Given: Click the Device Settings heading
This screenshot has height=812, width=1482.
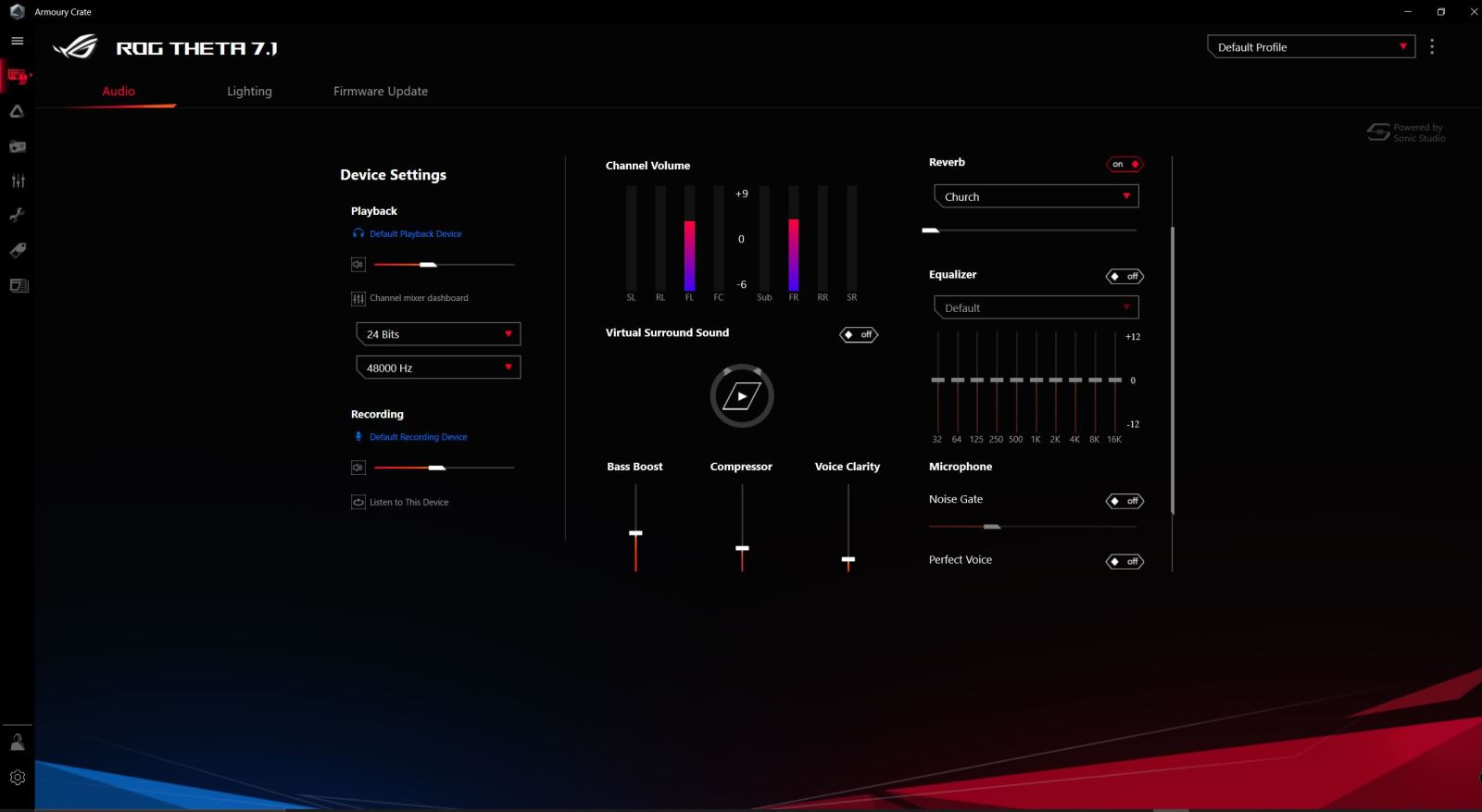Looking at the screenshot, I should point(393,175).
